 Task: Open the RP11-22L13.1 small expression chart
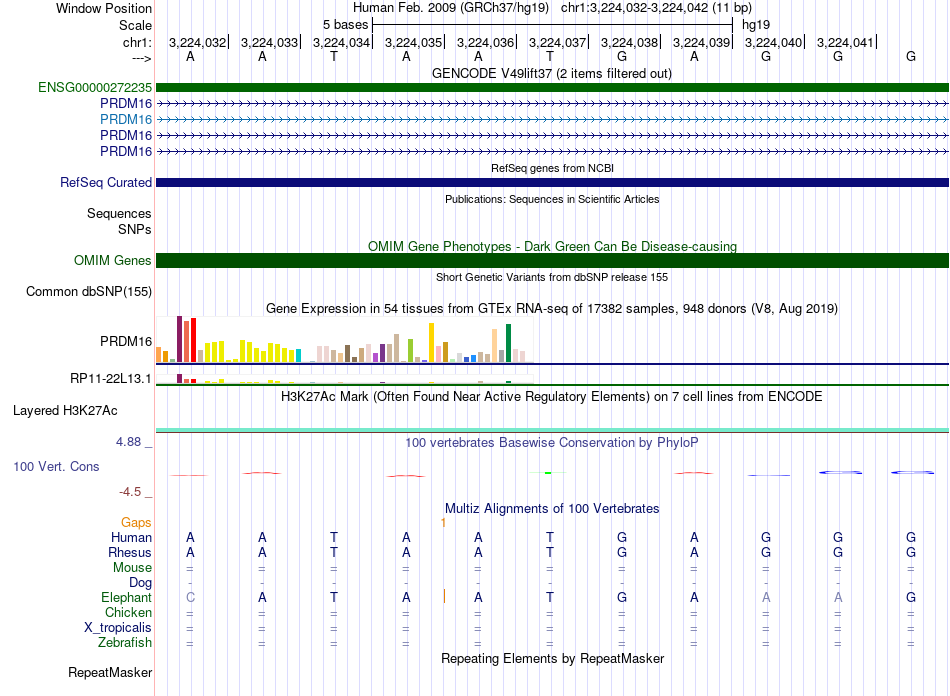pyautogui.click(x=345, y=379)
